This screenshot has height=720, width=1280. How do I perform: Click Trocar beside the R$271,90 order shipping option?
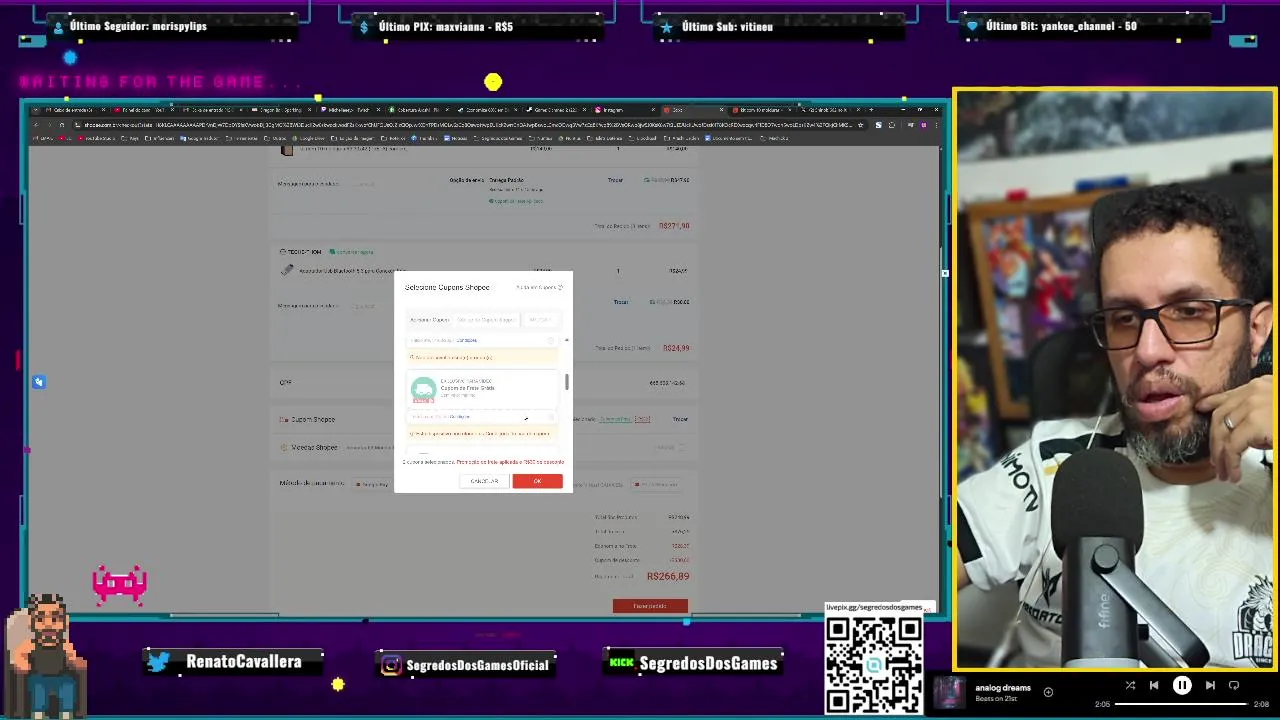615,180
